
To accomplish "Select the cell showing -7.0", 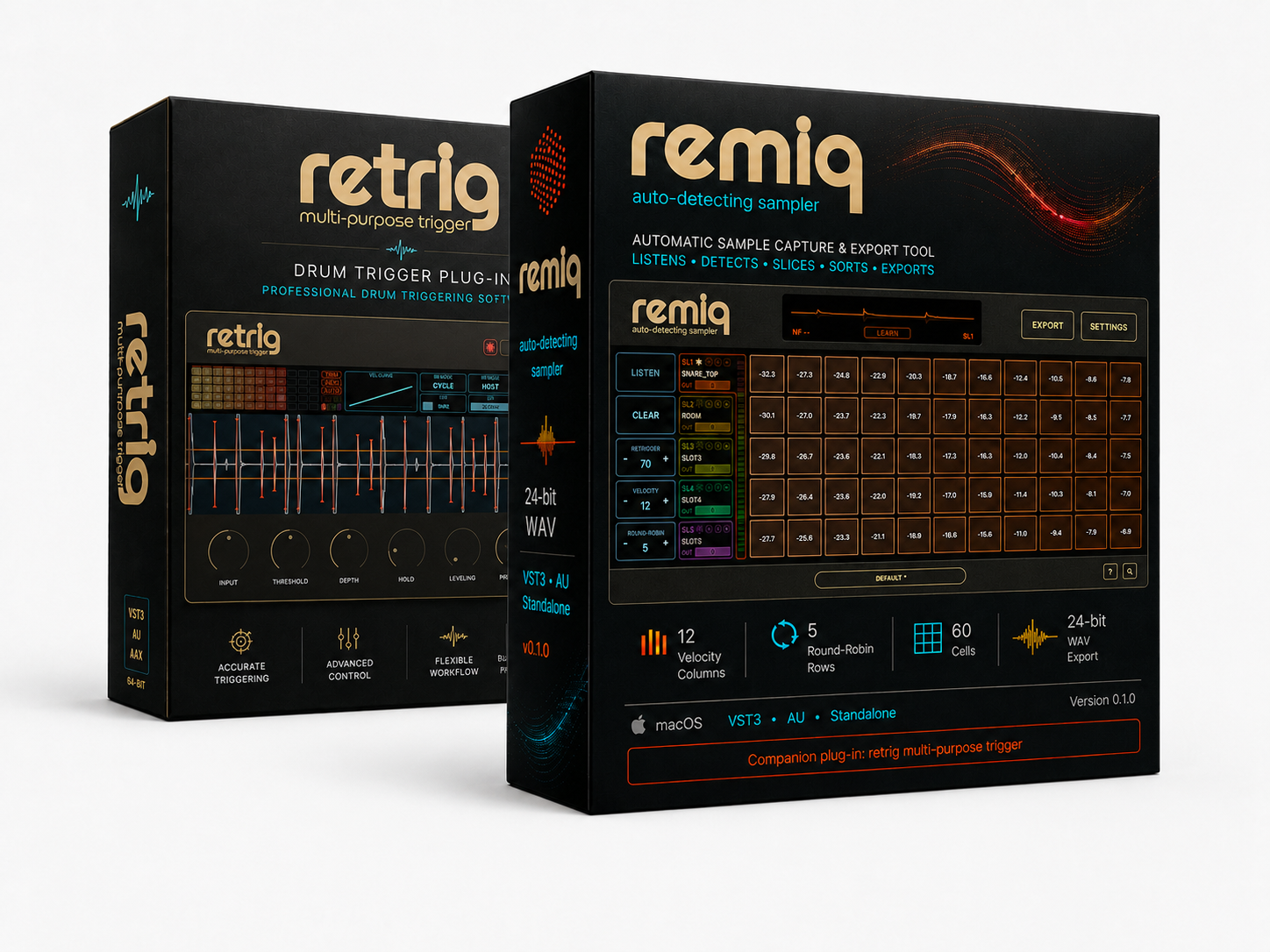I will tap(1125, 494).
